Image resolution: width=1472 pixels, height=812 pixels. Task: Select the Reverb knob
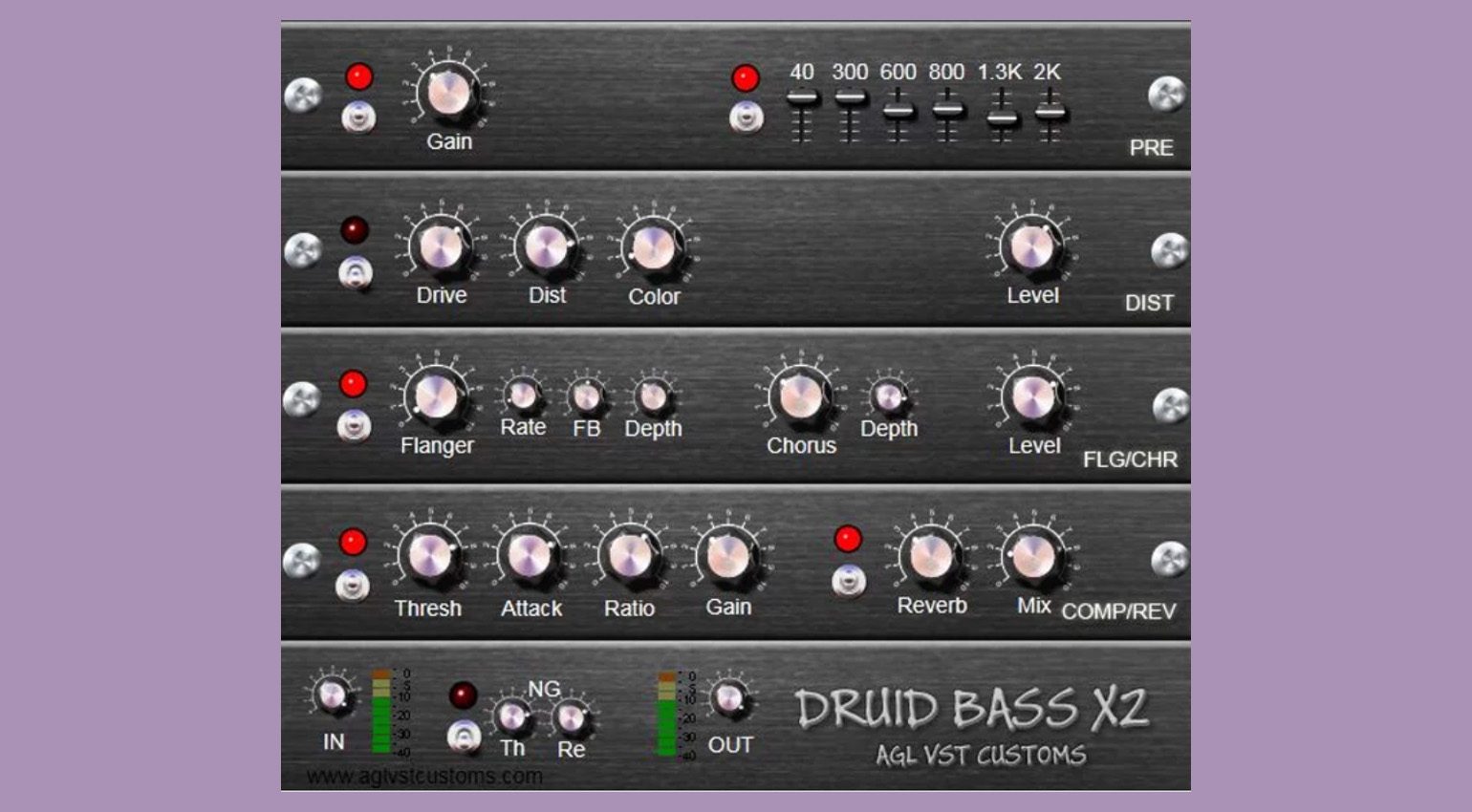[x=931, y=556]
